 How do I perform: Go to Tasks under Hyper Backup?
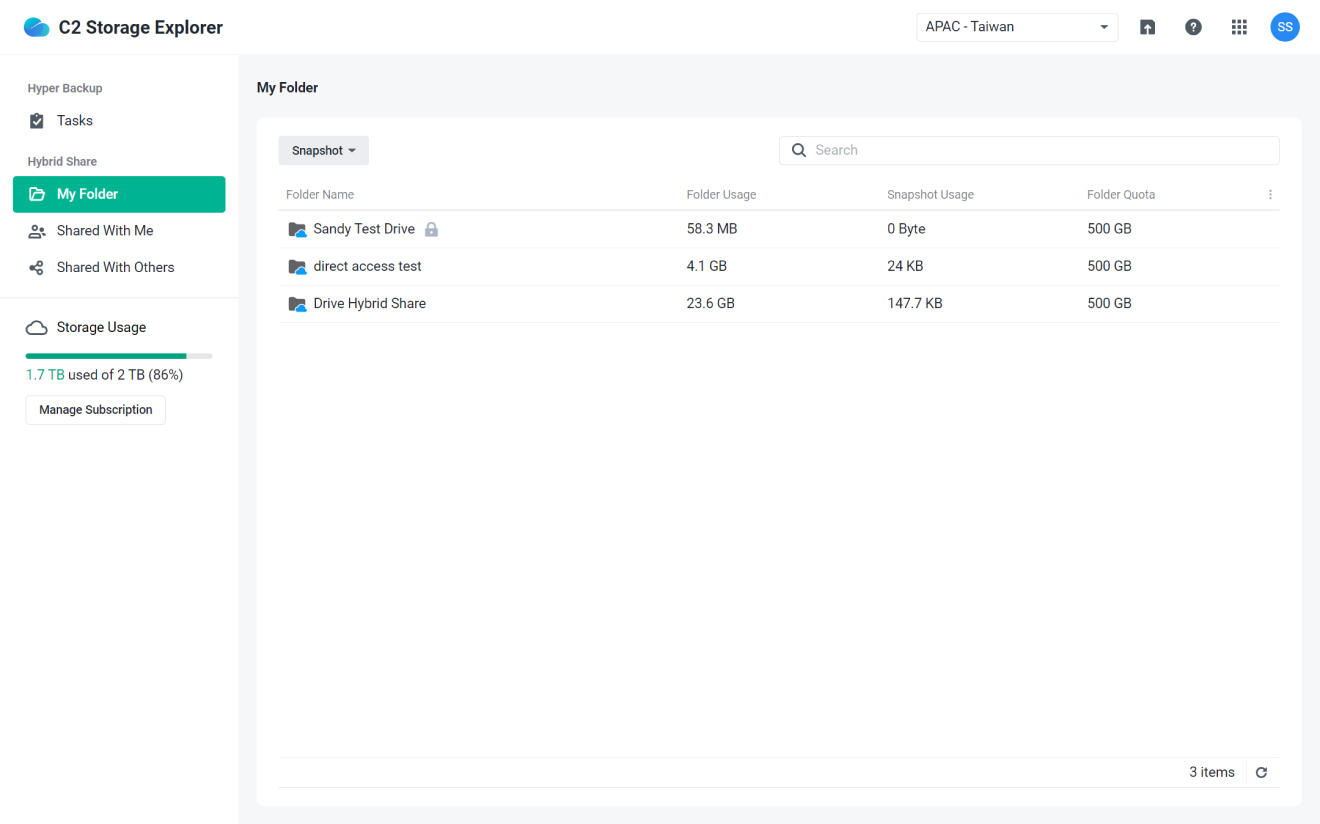point(74,121)
